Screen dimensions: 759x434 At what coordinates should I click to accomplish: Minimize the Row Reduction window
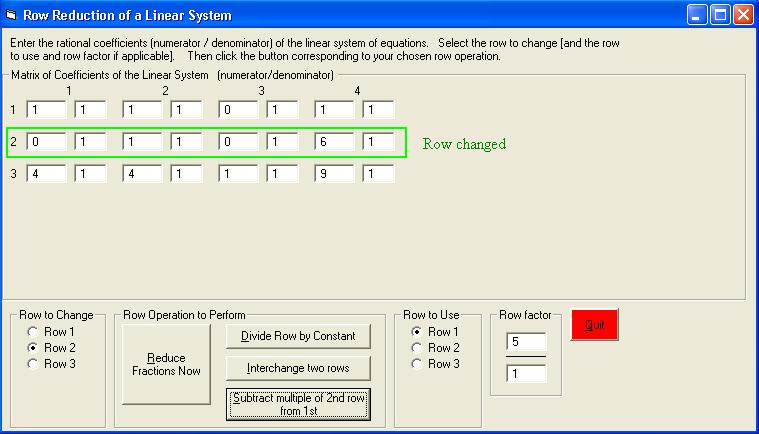click(x=697, y=15)
